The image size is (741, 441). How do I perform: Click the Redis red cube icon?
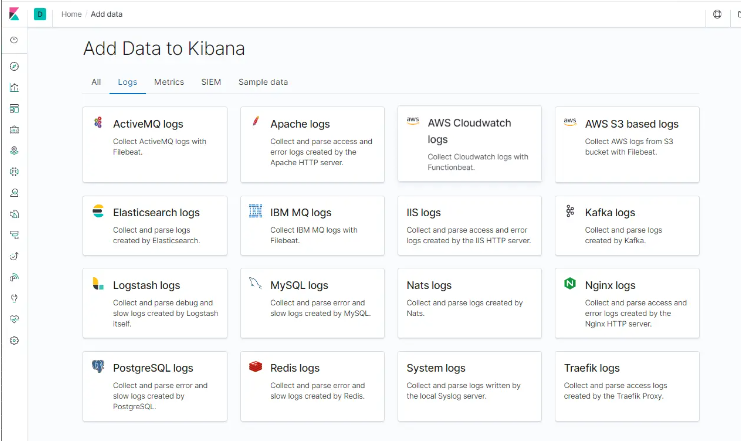[x=255, y=366]
